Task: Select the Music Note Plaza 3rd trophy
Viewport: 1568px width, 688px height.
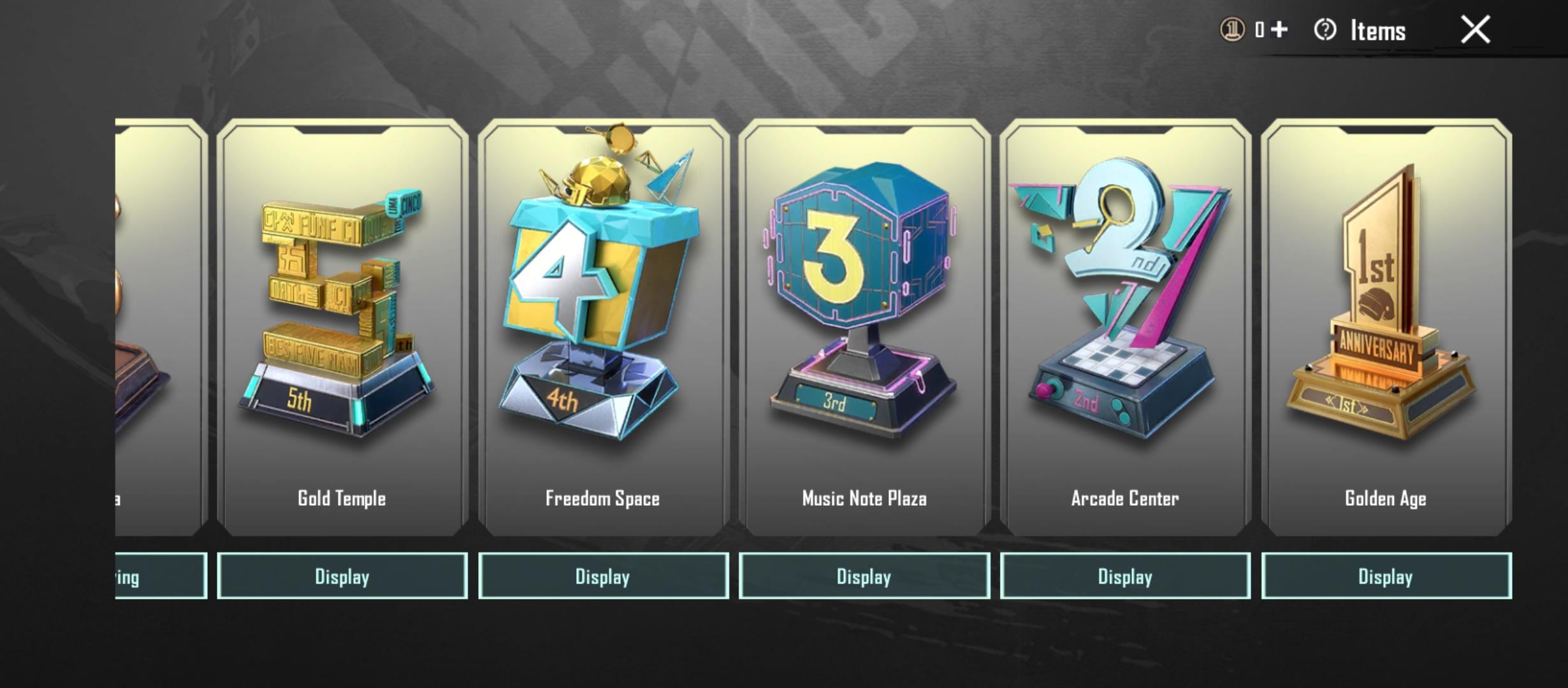Action: click(x=864, y=327)
